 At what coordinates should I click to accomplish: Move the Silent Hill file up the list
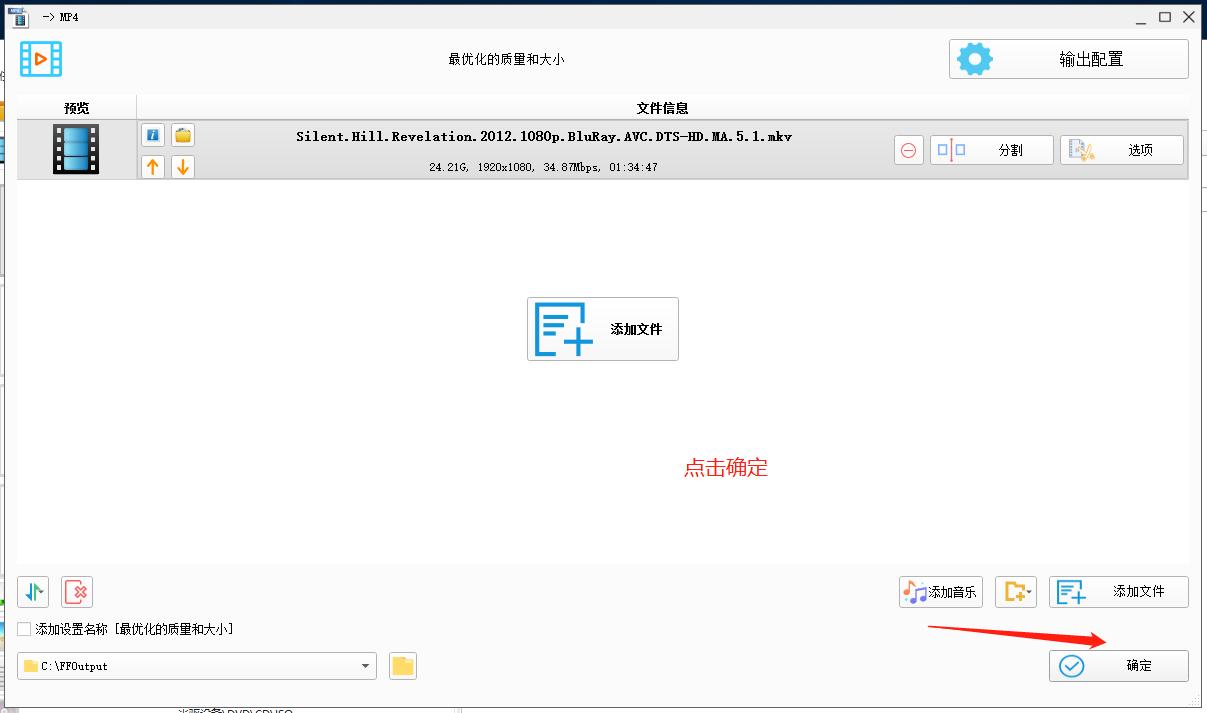pos(152,166)
